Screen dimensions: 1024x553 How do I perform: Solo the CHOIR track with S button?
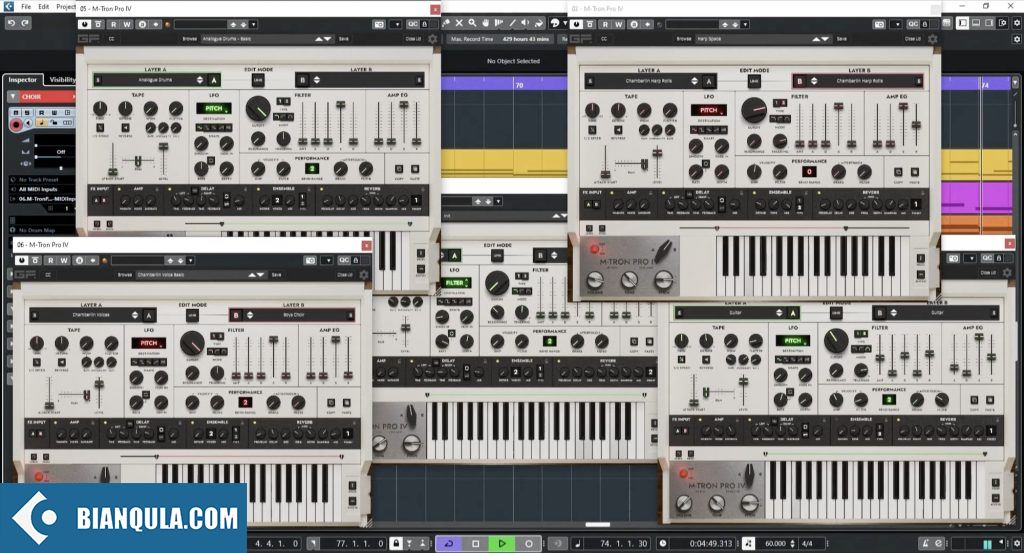coord(27,113)
